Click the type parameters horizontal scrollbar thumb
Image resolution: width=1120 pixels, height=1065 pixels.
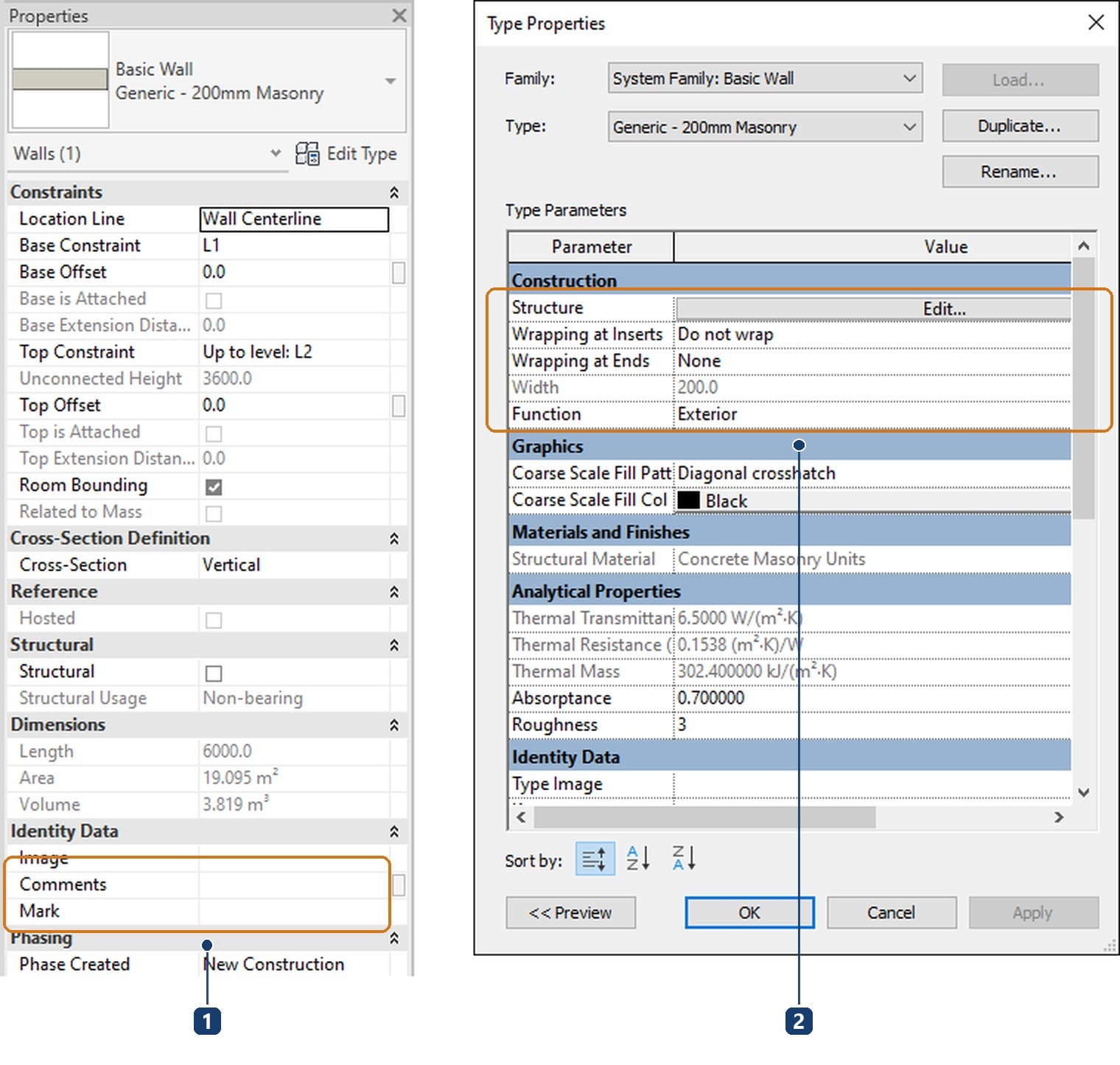click(704, 817)
